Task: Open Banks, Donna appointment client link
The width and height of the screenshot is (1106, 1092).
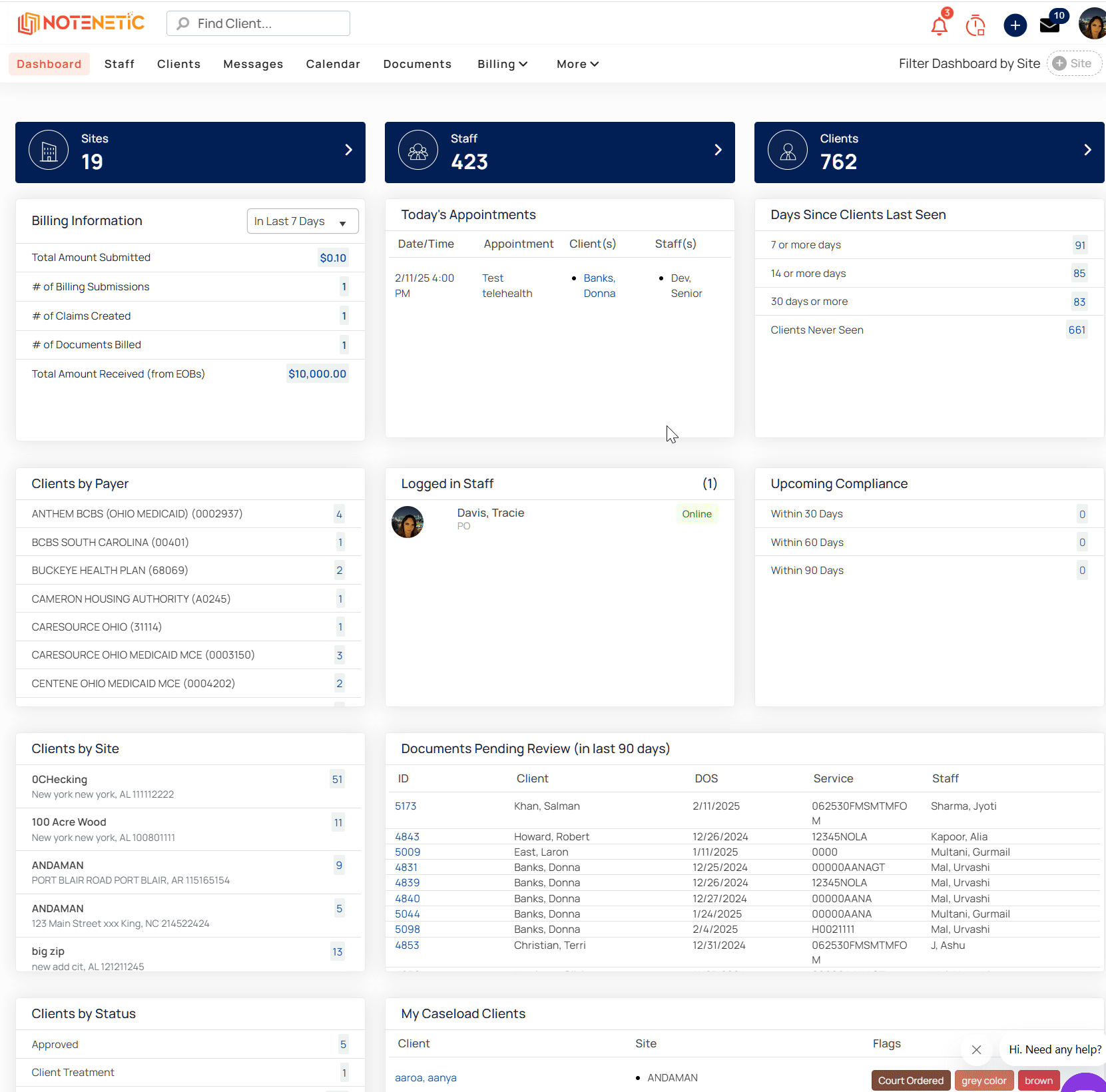Action: point(599,286)
